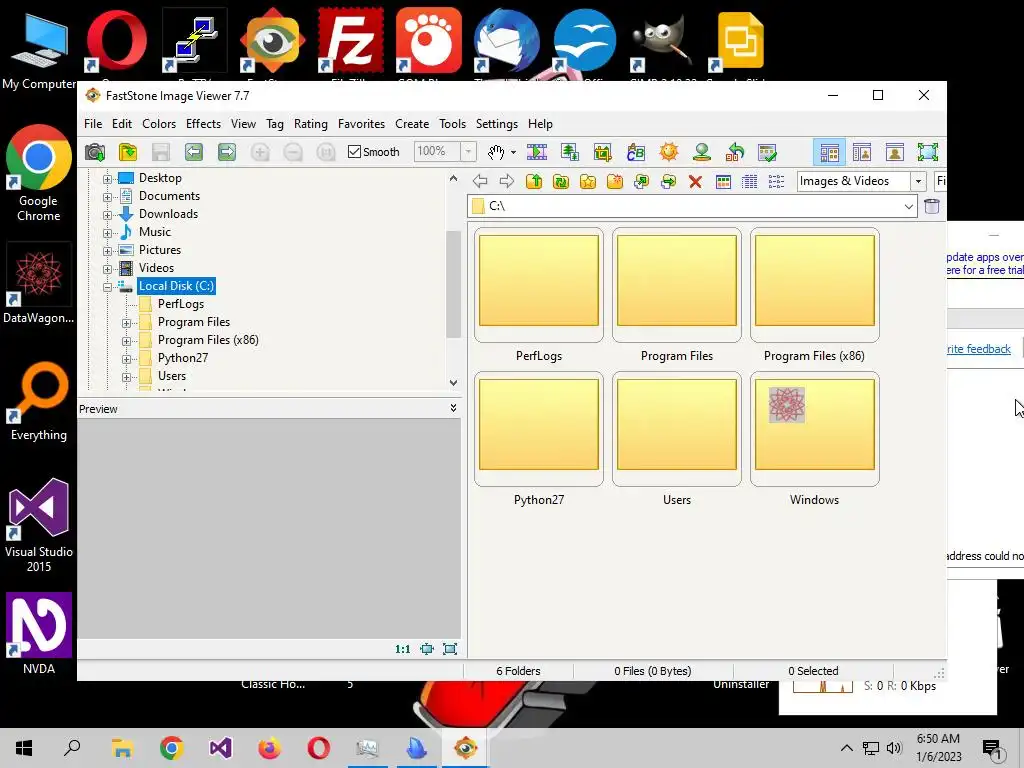This screenshot has width=1024, height=768.
Task: Open the Colors menu
Action: pos(159,123)
